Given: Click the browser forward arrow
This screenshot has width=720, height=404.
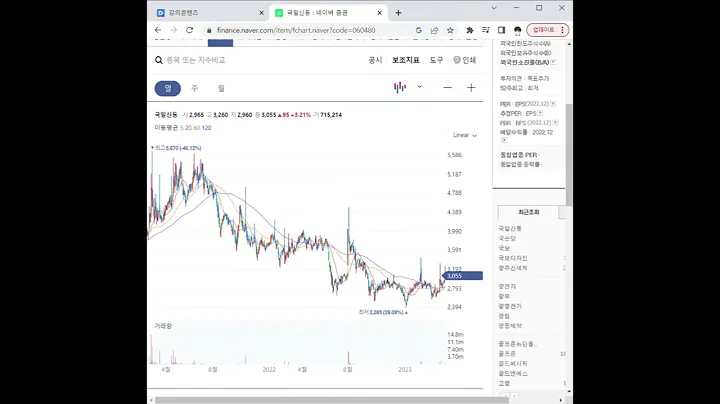Looking at the screenshot, I should pos(174,30).
